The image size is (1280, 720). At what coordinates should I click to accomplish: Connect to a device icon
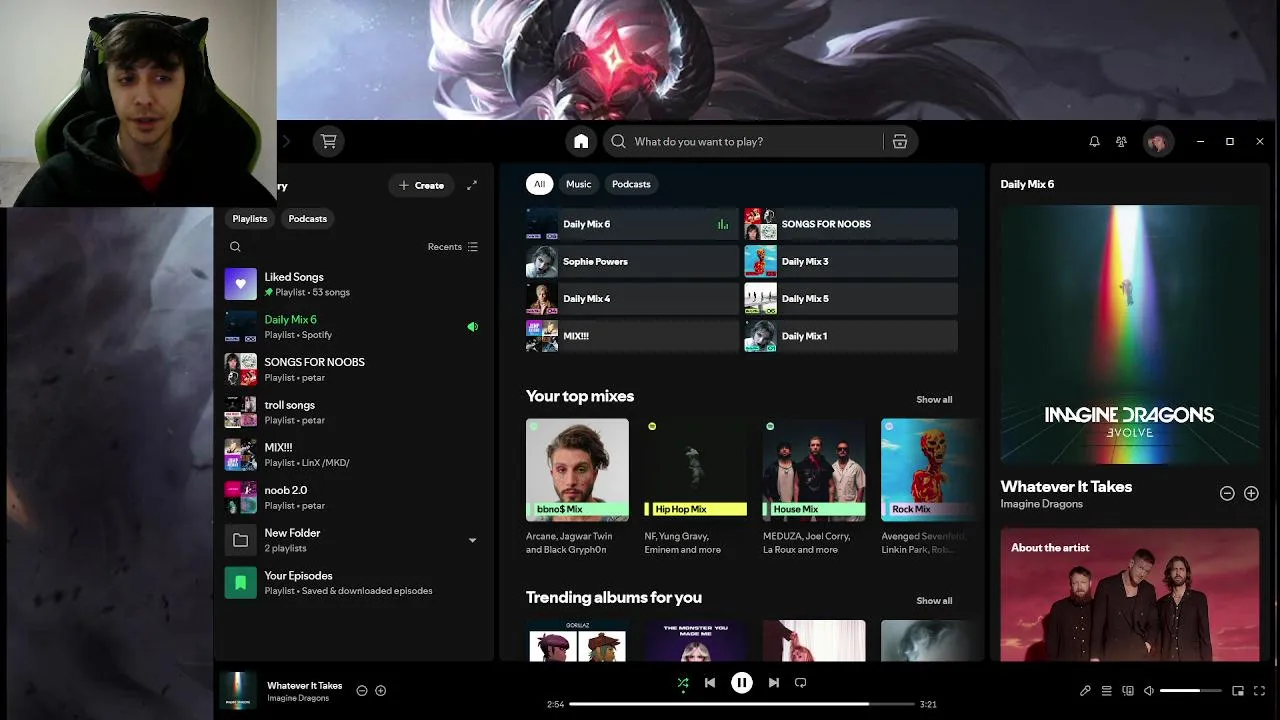click(x=1128, y=691)
